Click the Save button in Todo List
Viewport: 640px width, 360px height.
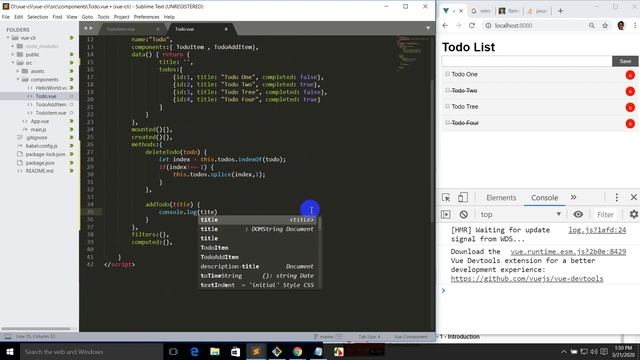coord(625,61)
